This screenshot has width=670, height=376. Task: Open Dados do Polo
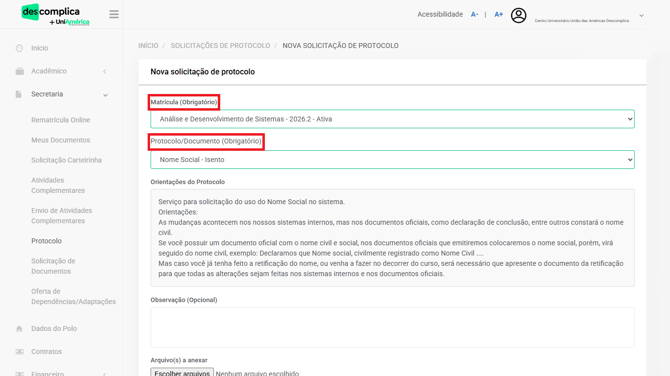54,329
